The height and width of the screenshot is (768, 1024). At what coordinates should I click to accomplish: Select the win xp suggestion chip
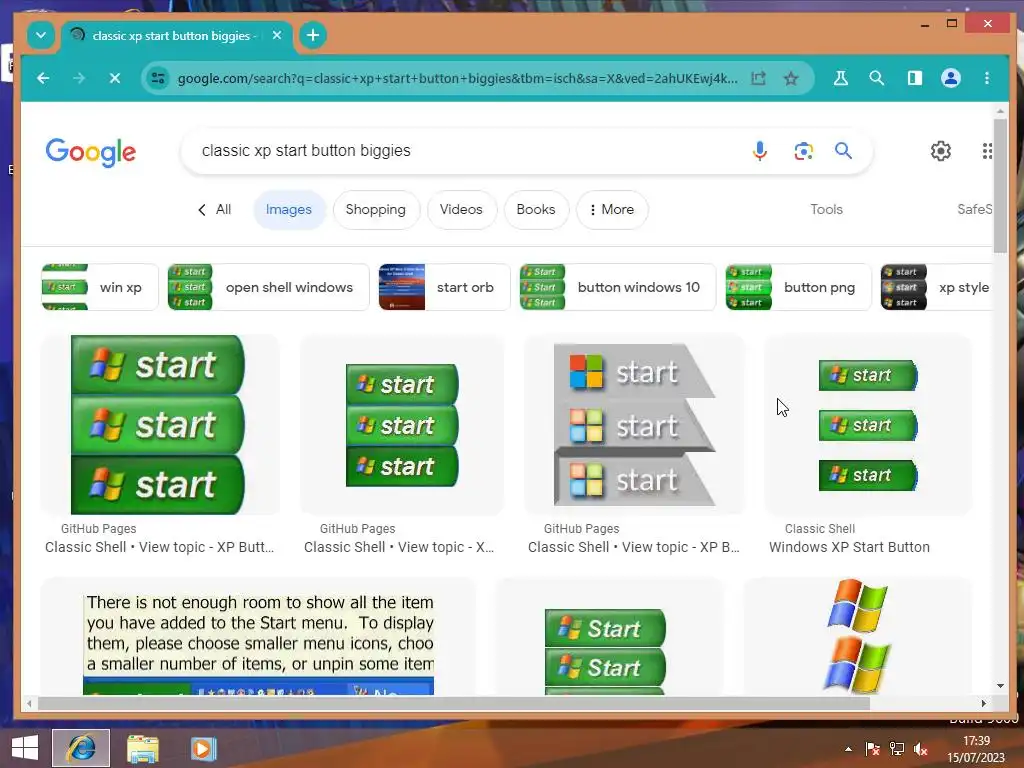tap(100, 287)
